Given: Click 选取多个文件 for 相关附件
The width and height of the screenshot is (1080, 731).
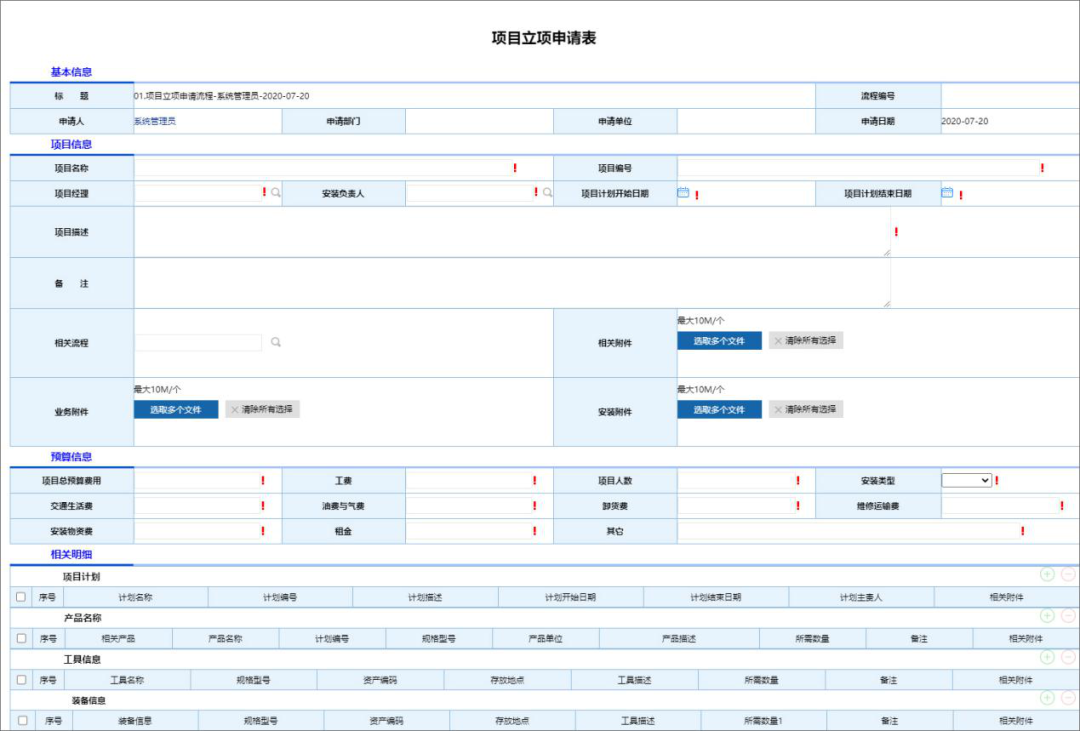Looking at the screenshot, I should pos(719,340).
